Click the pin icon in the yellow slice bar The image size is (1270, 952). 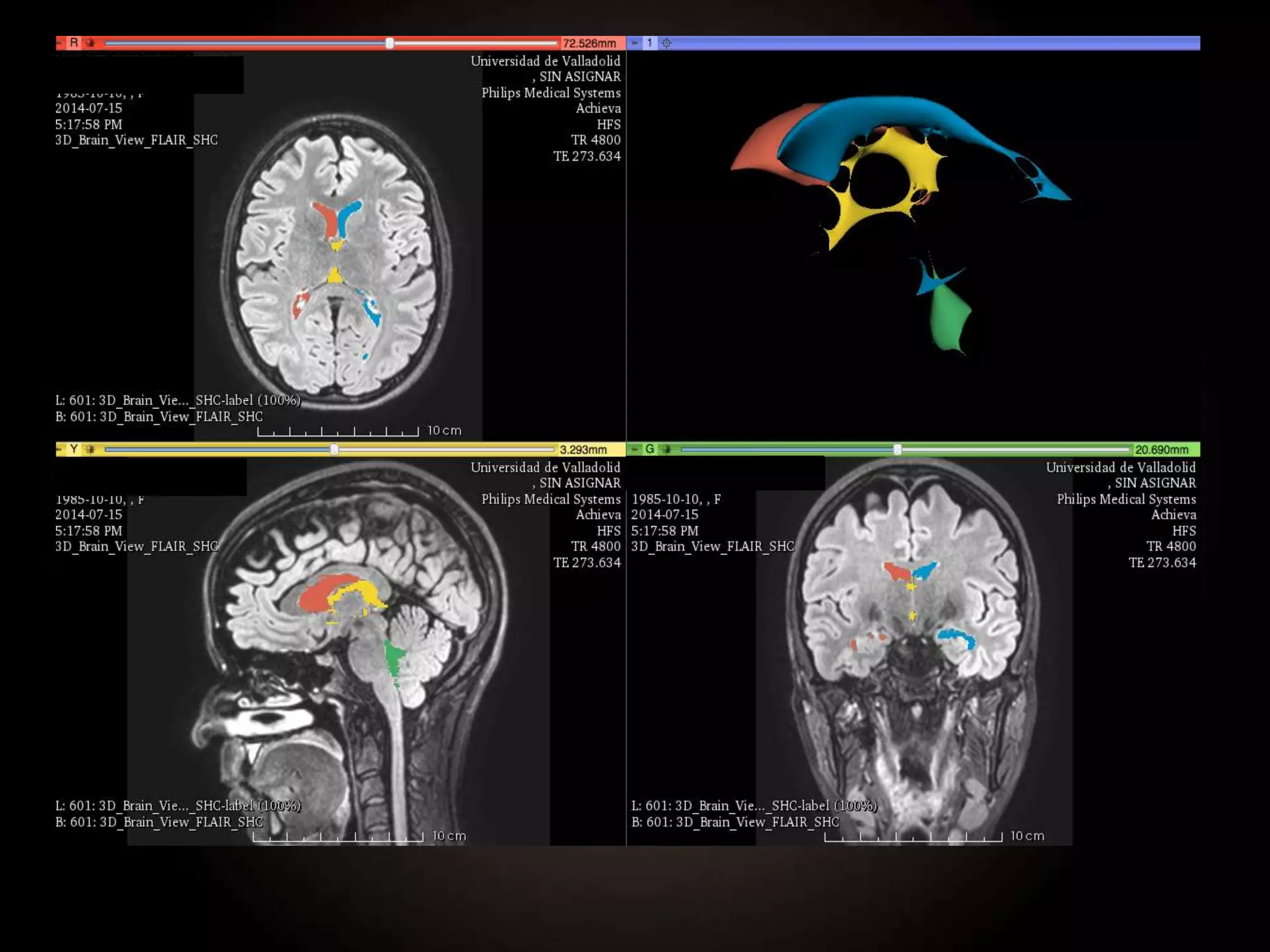60,449
